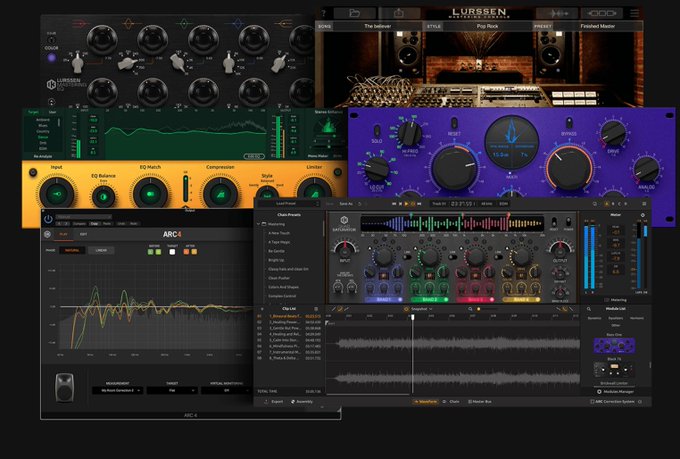
Task: Click the Lurssen console share icon
Action: tap(399, 13)
